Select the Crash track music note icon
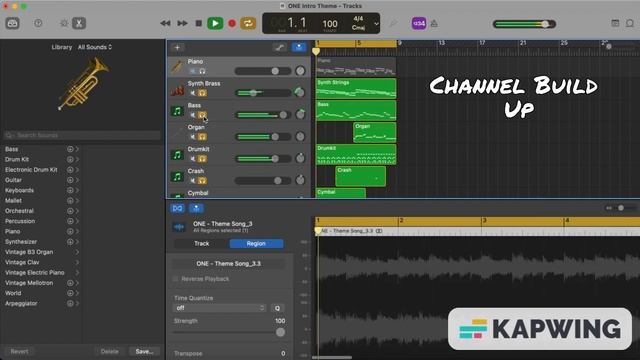The width and height of the screenshot is (640, 360). click(177, 177)
